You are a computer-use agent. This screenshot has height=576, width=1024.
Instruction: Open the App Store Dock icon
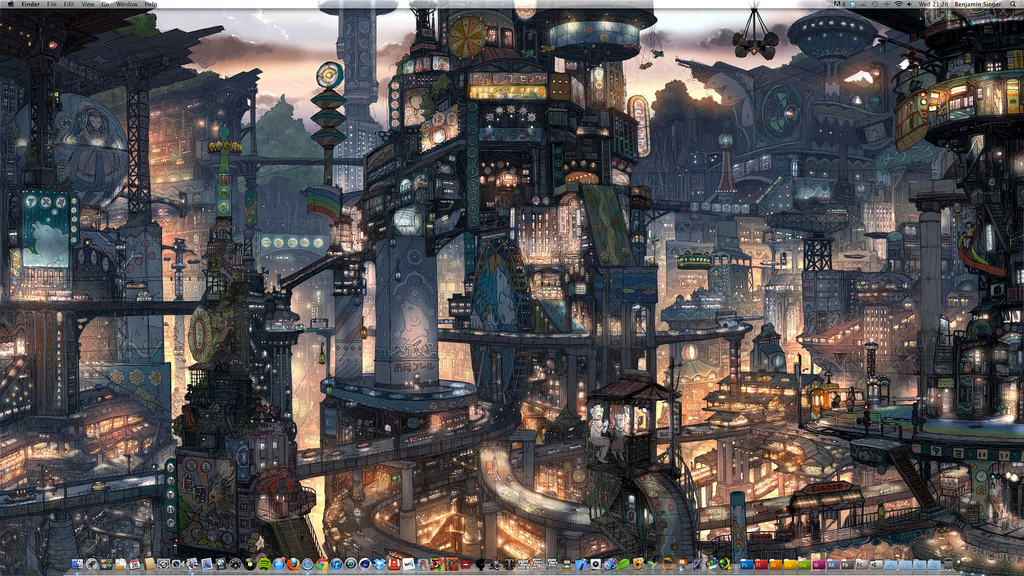[278, 564]
